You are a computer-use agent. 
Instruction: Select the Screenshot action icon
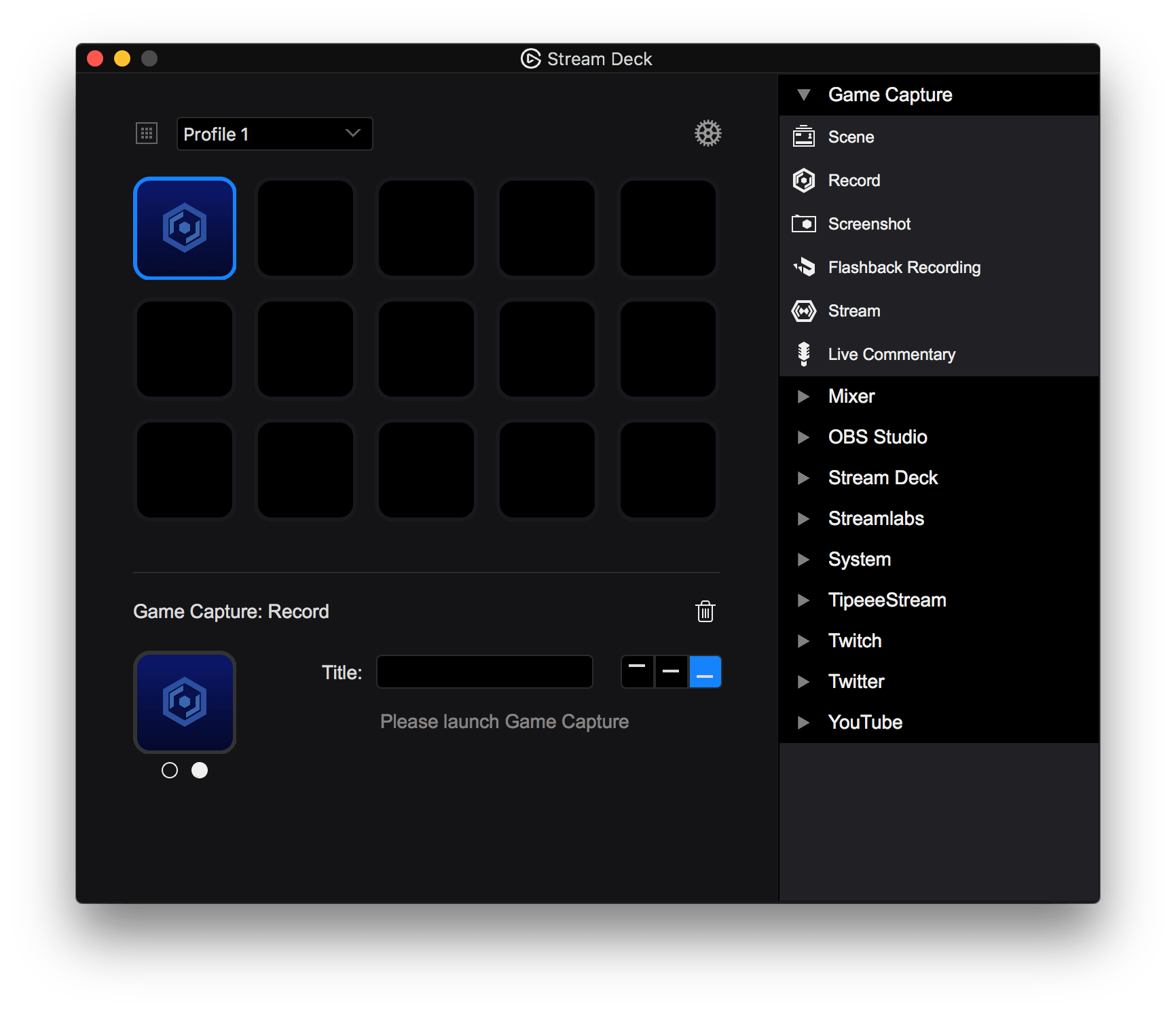click(x=804, y=223)
